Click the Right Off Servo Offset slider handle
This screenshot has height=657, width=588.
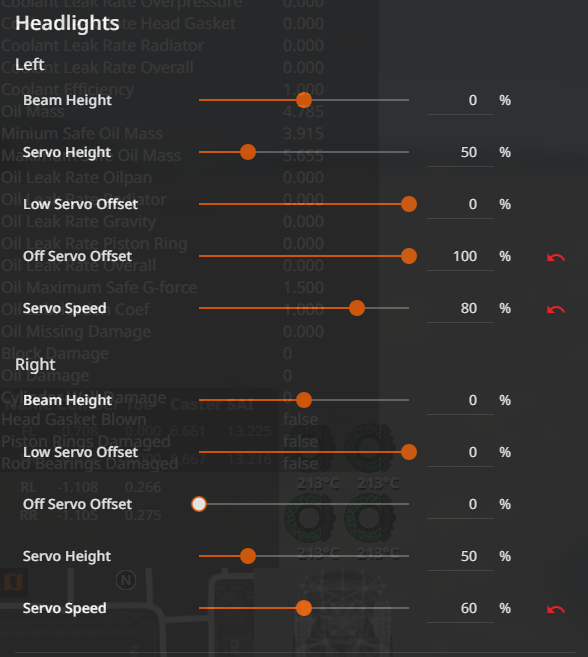click(199, 504)
